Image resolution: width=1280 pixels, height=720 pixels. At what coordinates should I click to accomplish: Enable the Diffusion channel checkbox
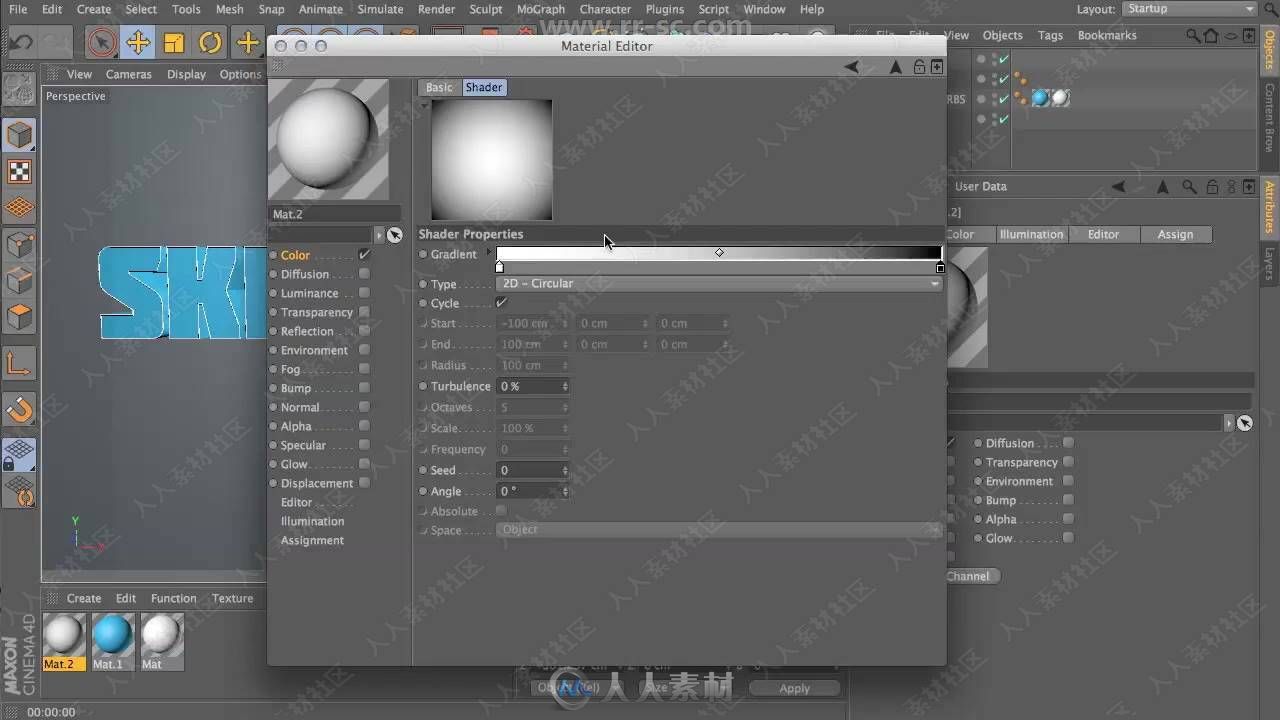click(364, 274)
